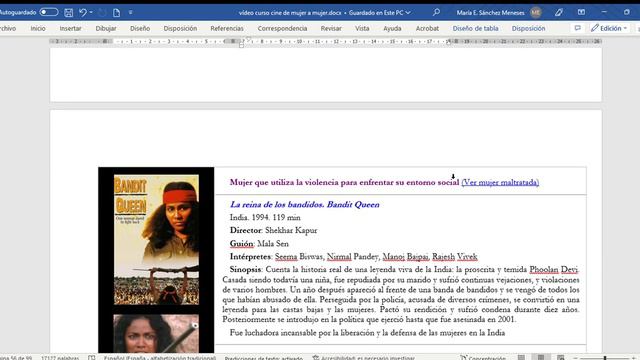Click the heading 'Mujer que utiliza la violencia'
This screenshot has width=640, height=360.
point(284,182)
